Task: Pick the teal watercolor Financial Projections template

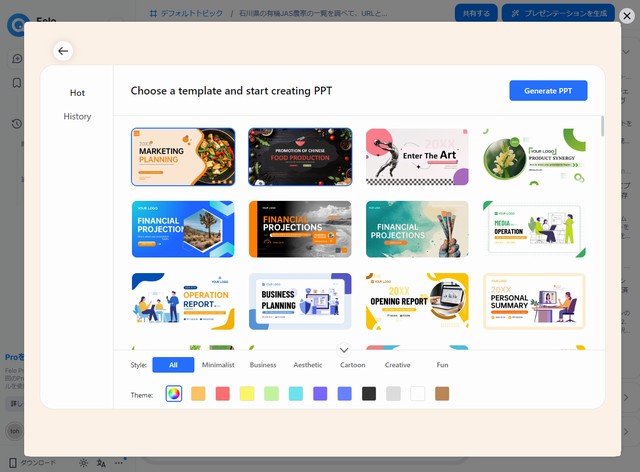Action: [x=417, y=229]
